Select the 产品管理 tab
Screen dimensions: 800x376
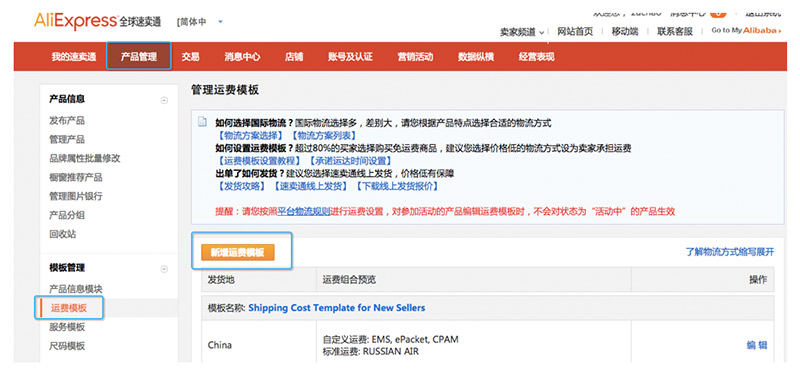point(139,57)
